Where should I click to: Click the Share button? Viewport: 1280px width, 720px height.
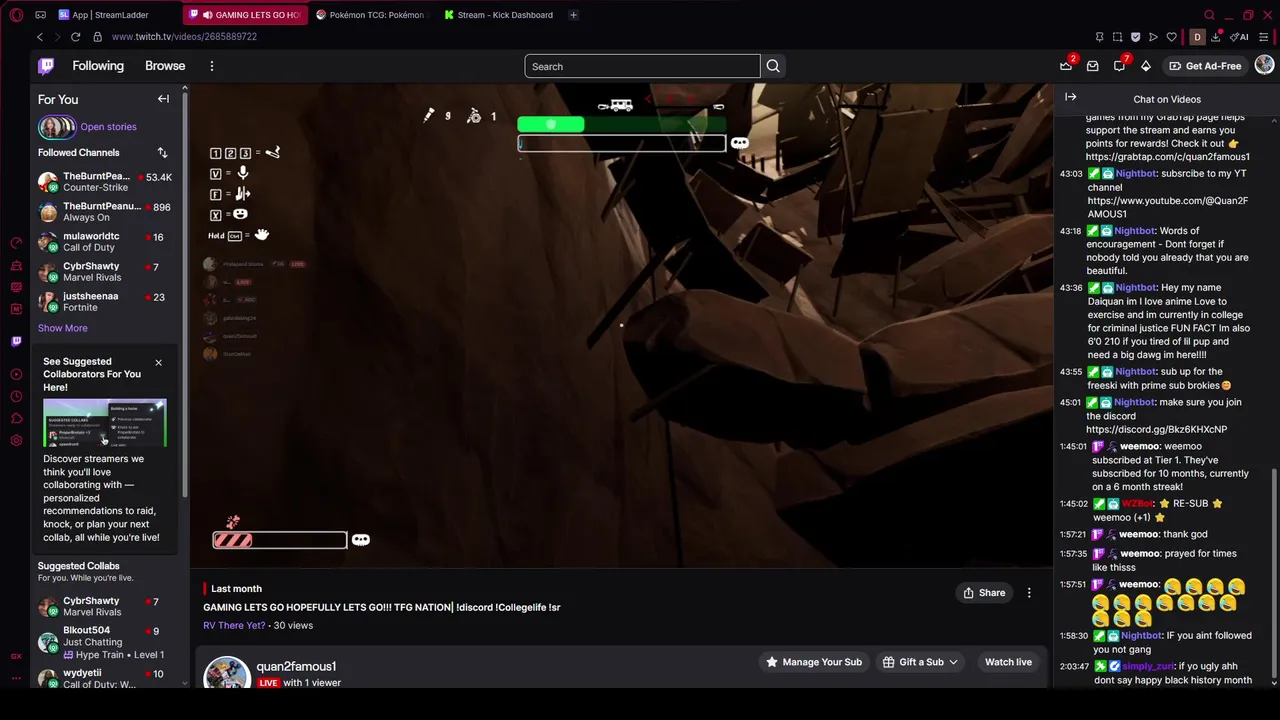tap(984, 593)
